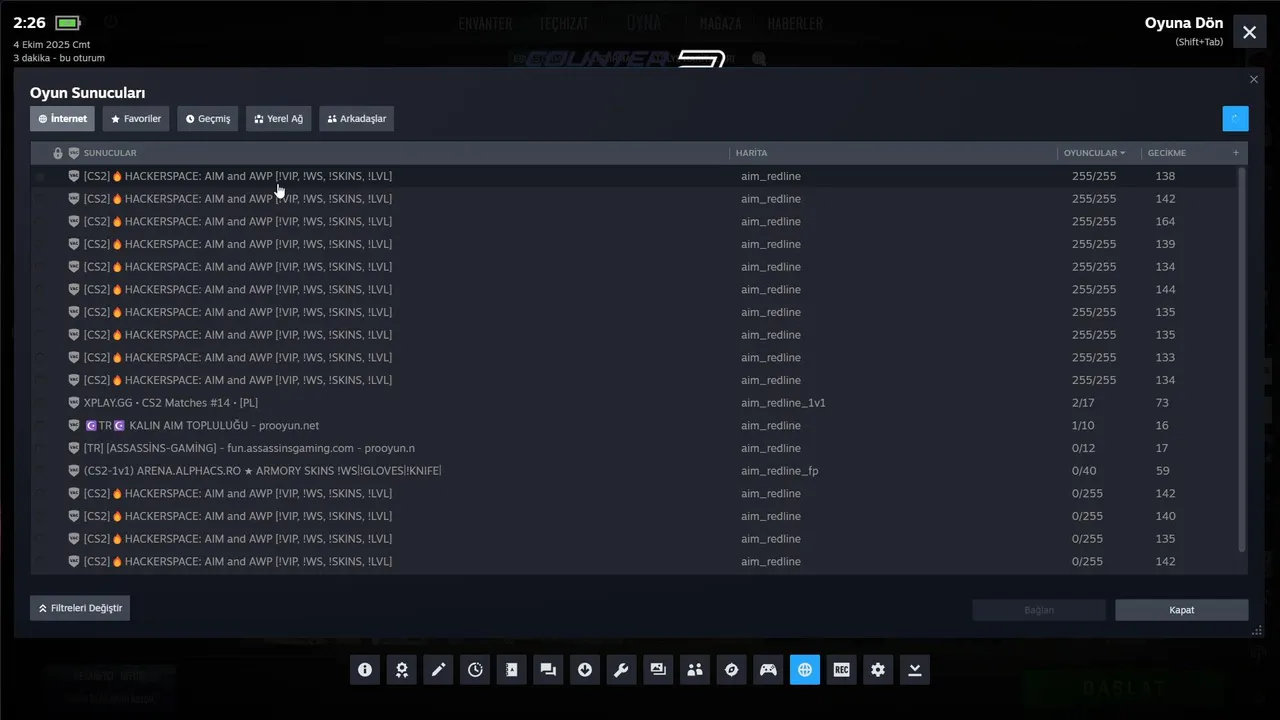Click the Bağlan connect button

point(1039,610)
